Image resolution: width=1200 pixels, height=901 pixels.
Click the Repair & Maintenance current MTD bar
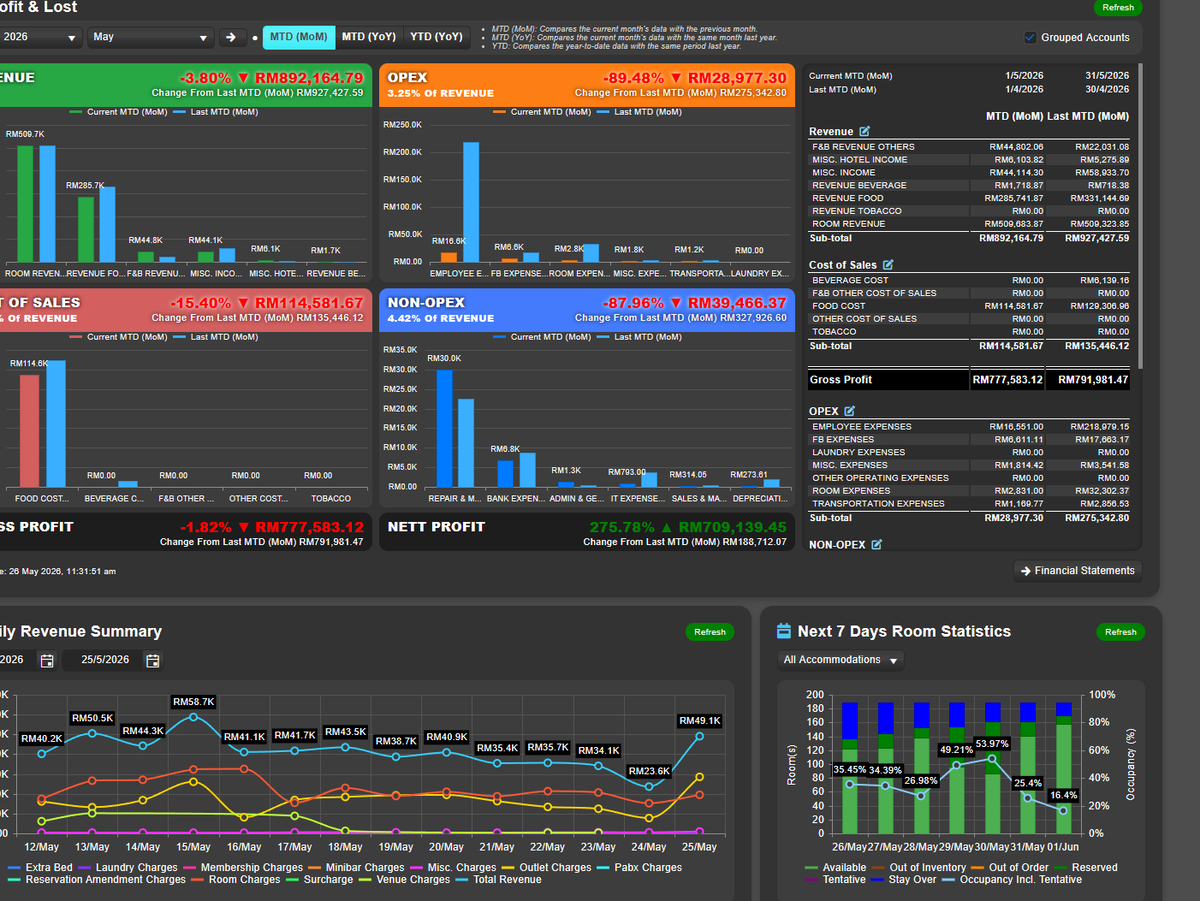pyautogui.click(x=444, y=428)
